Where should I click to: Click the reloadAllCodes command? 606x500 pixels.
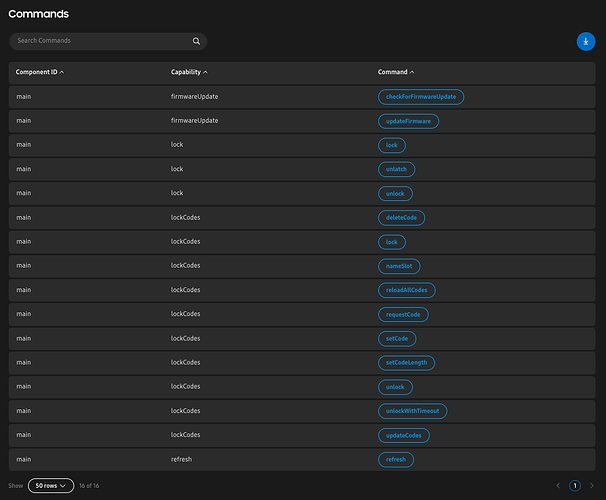coord(407,290)
